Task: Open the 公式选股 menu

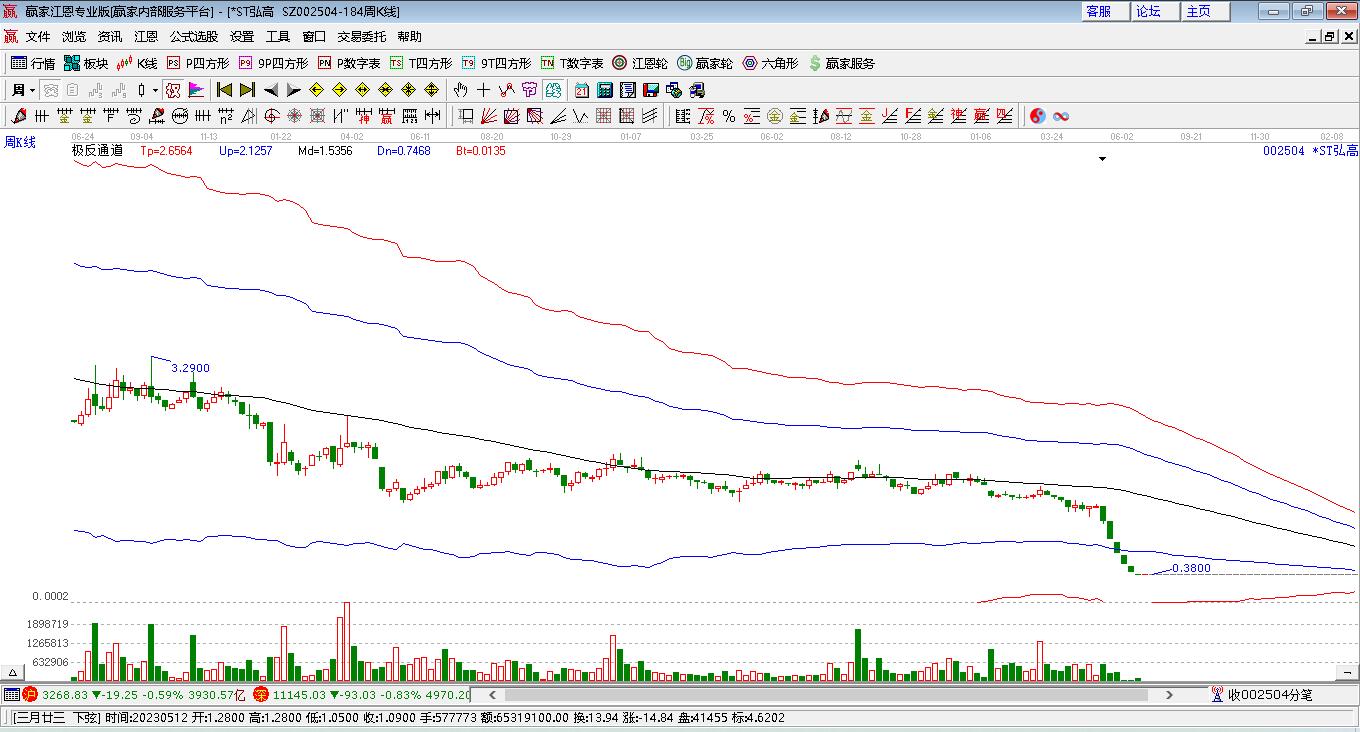Action: pyautogui.click(x=193, y=36)
